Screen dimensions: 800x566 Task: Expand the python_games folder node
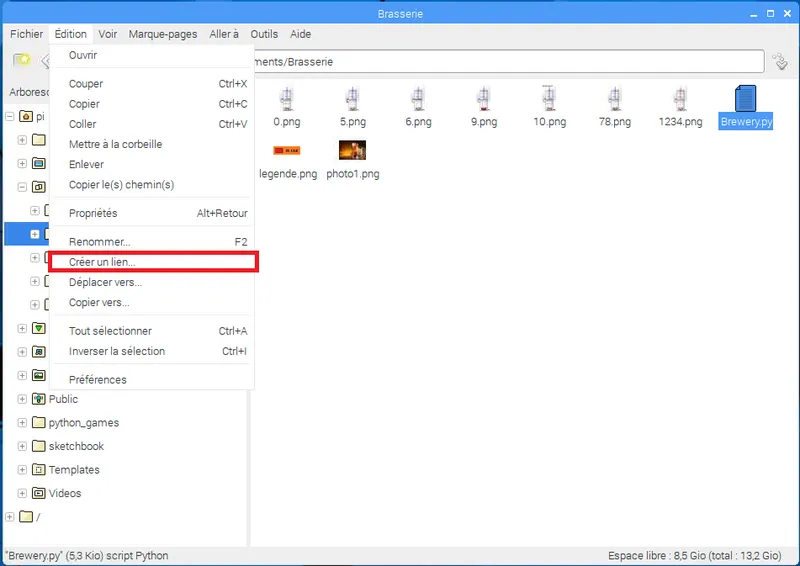(x=22, y=423)
